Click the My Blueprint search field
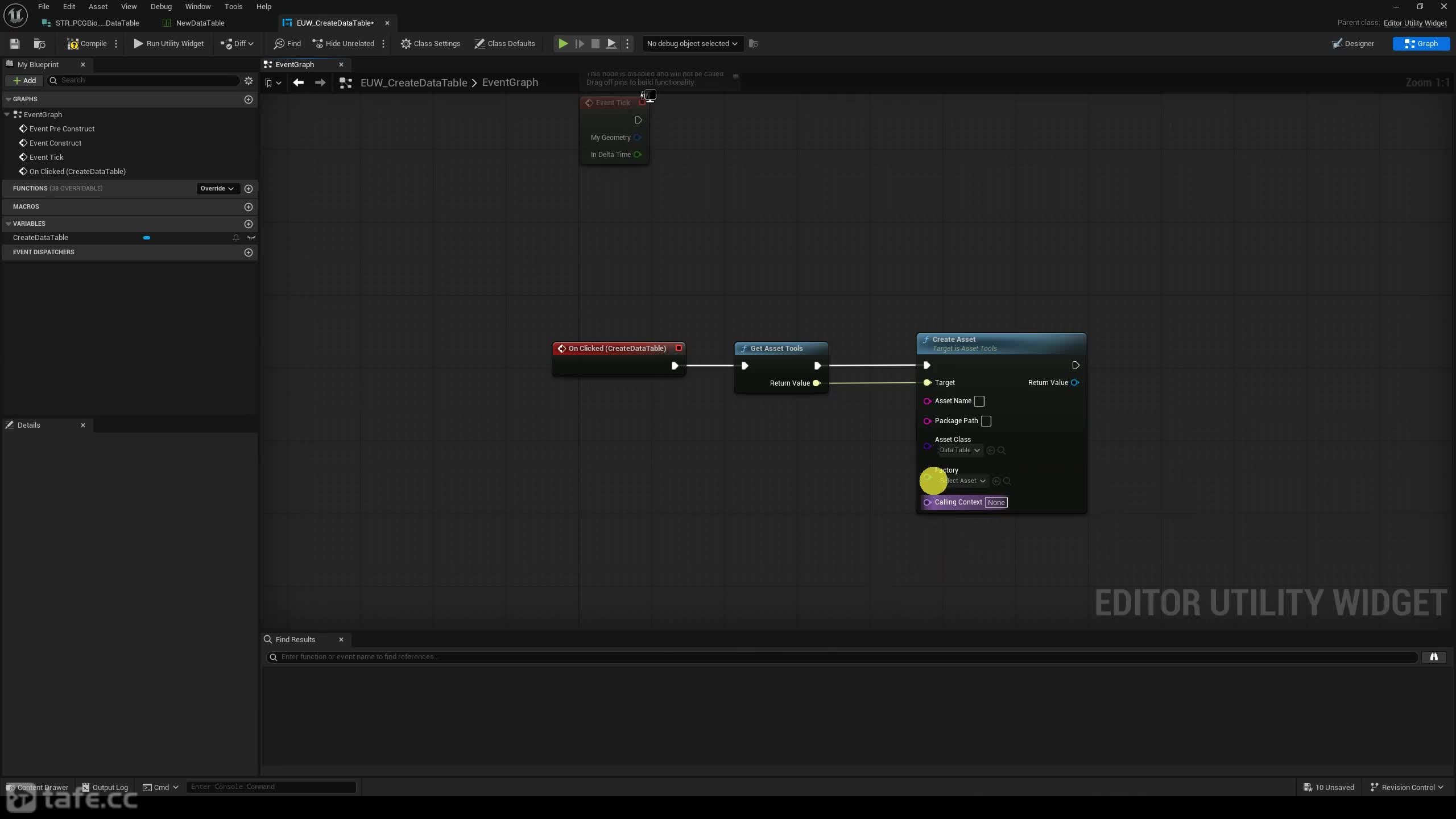 click(143, 81)
